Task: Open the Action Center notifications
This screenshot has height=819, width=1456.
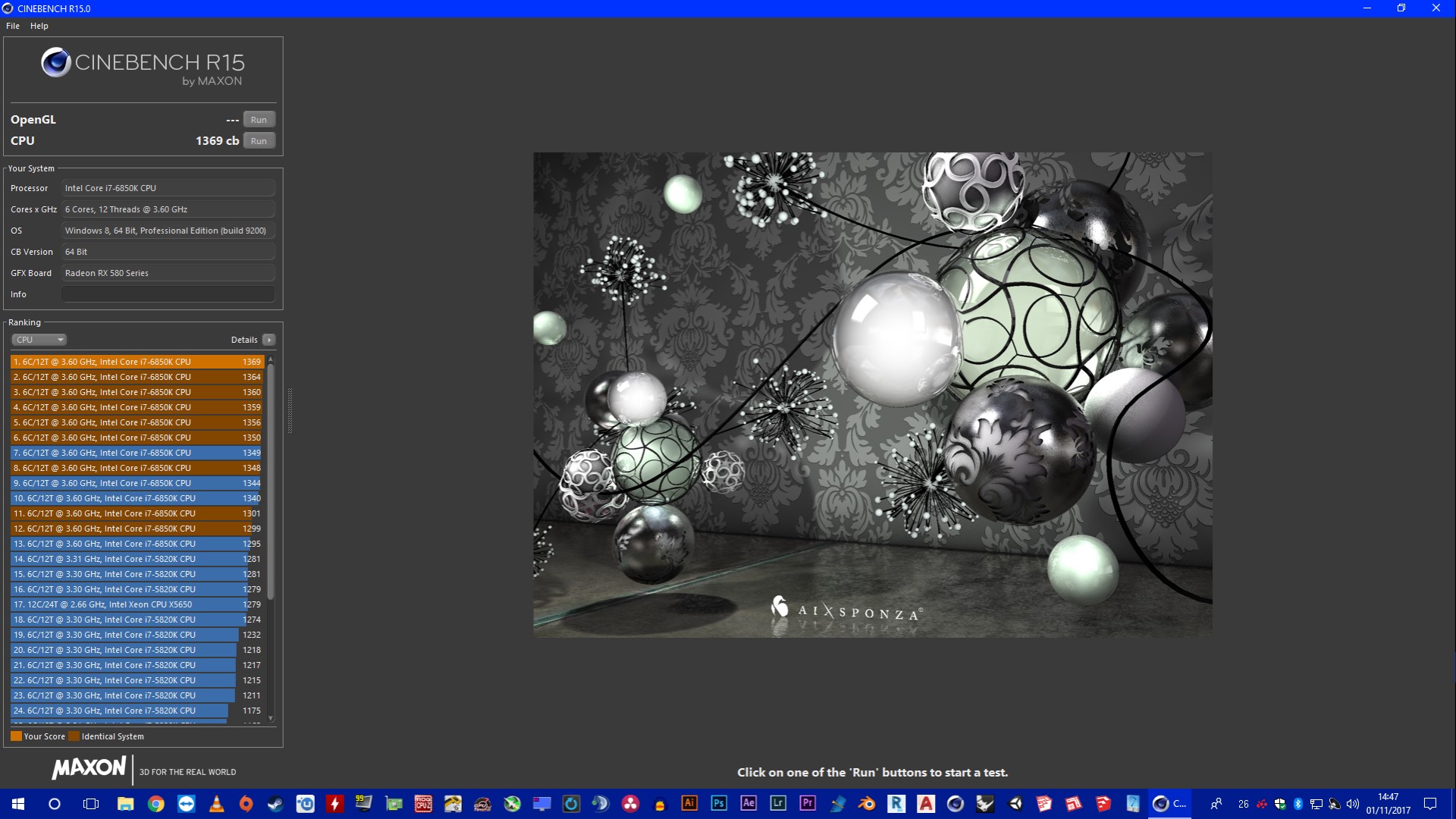Action: 1430,804
